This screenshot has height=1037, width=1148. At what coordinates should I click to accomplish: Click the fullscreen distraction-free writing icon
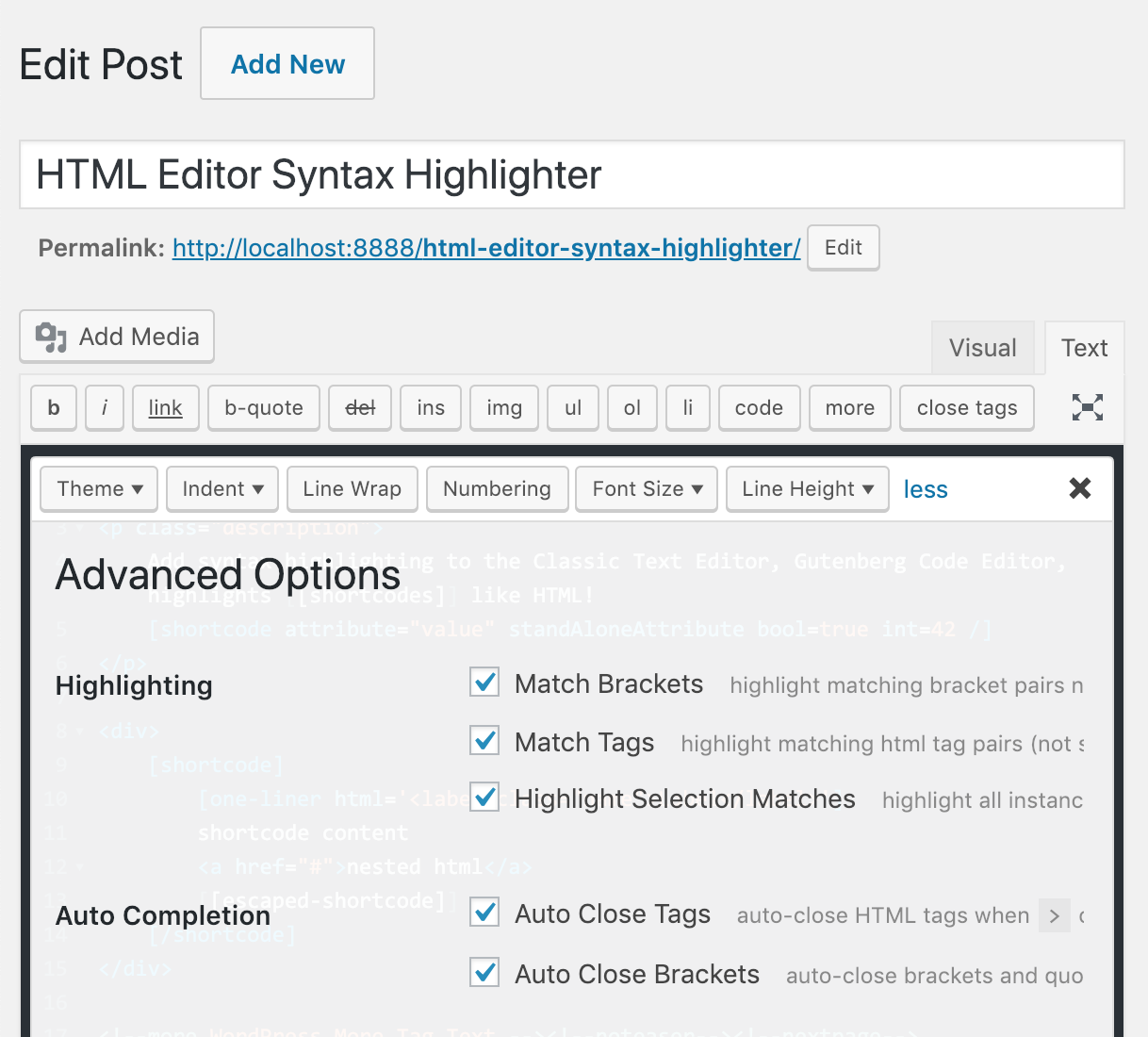point(1087,407)
